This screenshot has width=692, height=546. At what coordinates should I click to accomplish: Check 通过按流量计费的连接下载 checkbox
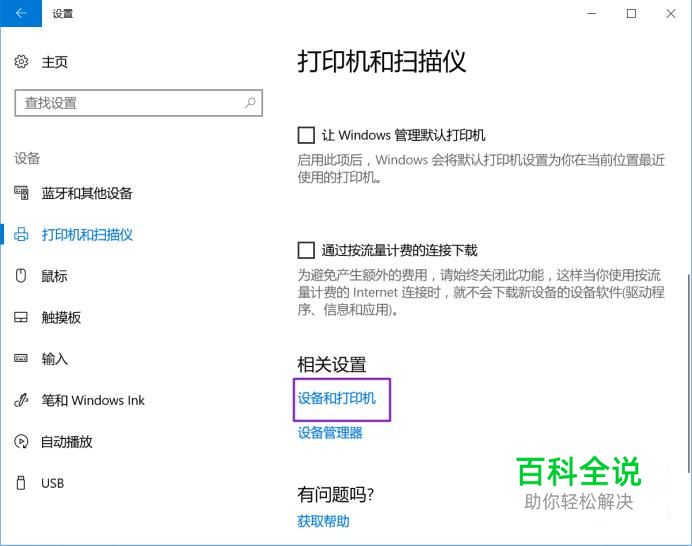pyautogui.click(x=306, y=250)
